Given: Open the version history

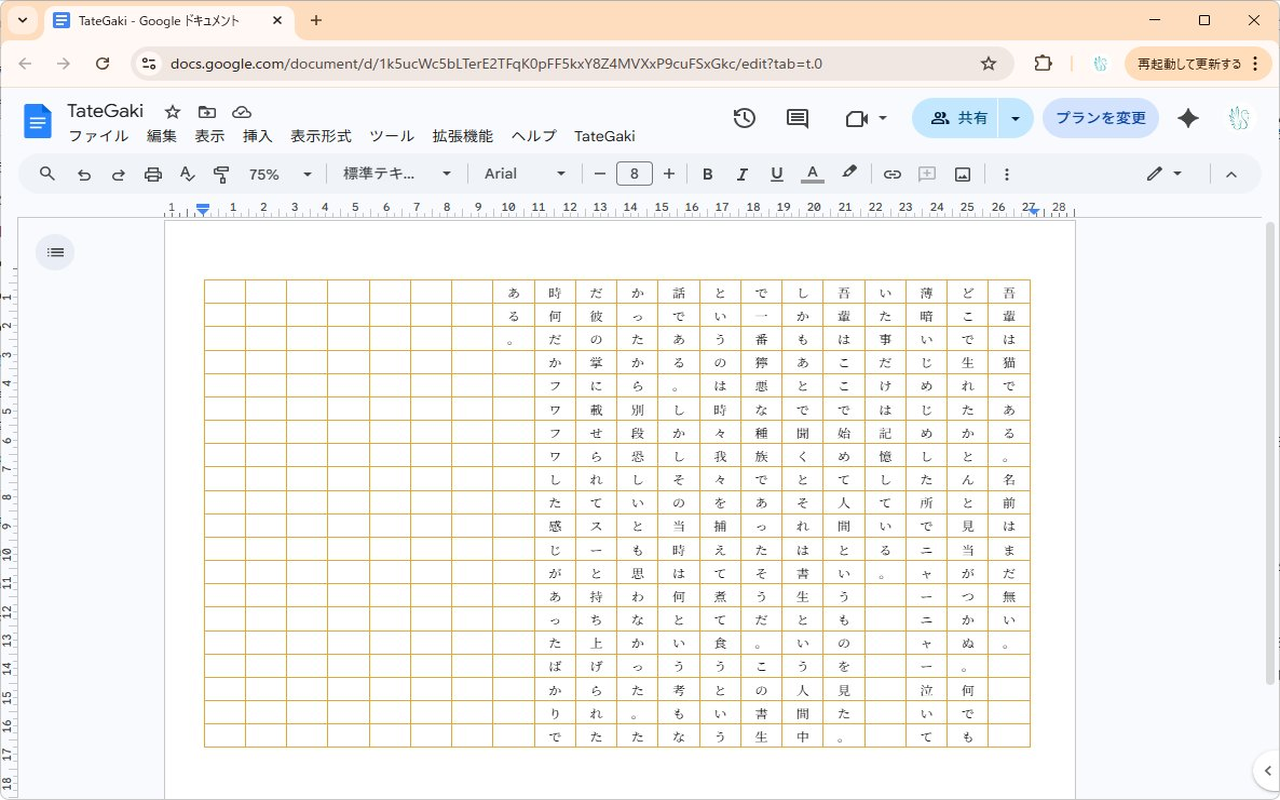Looking at the screenshot, I should click(x=744, y=118).
